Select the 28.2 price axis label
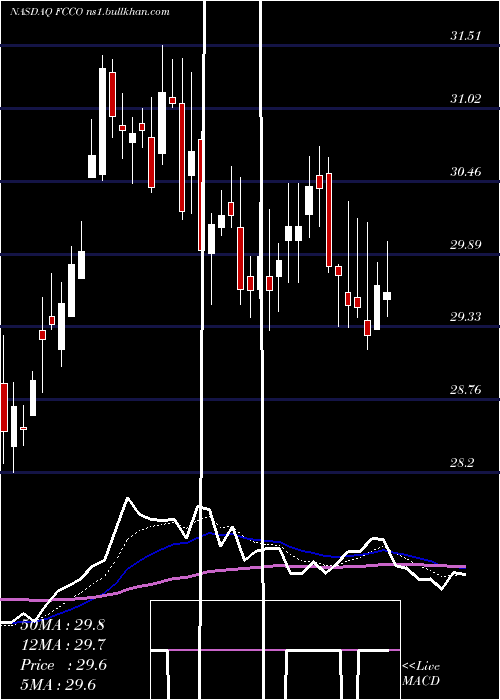The width and height of the screenshot is (500, 700). tap(462, 462)
